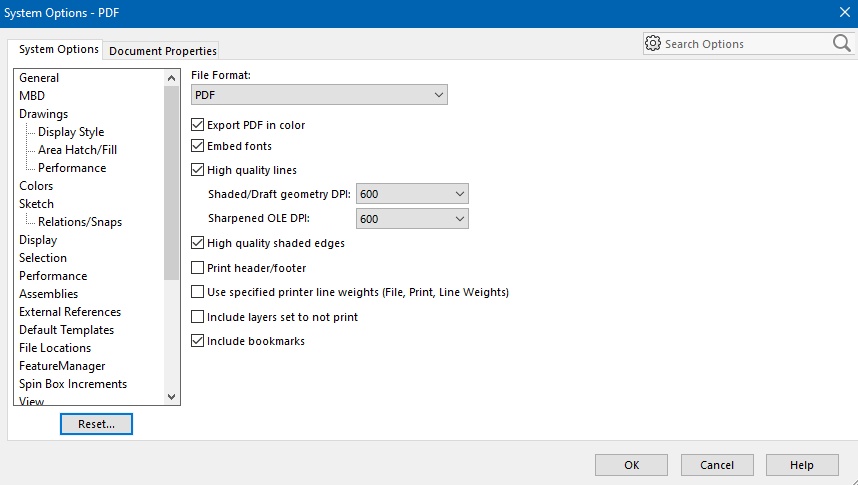Screen dimensions: 858x485
Task: Enable Print header/footer checkbox
Action: coord(198,268)
